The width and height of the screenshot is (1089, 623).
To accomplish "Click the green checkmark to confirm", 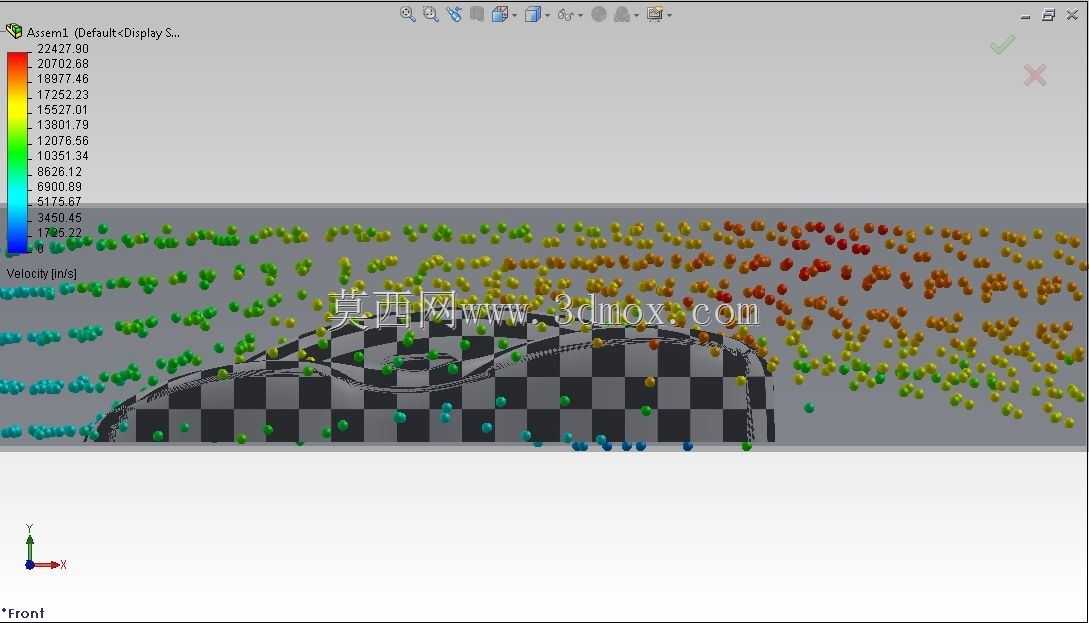I will click(1002, 45).
